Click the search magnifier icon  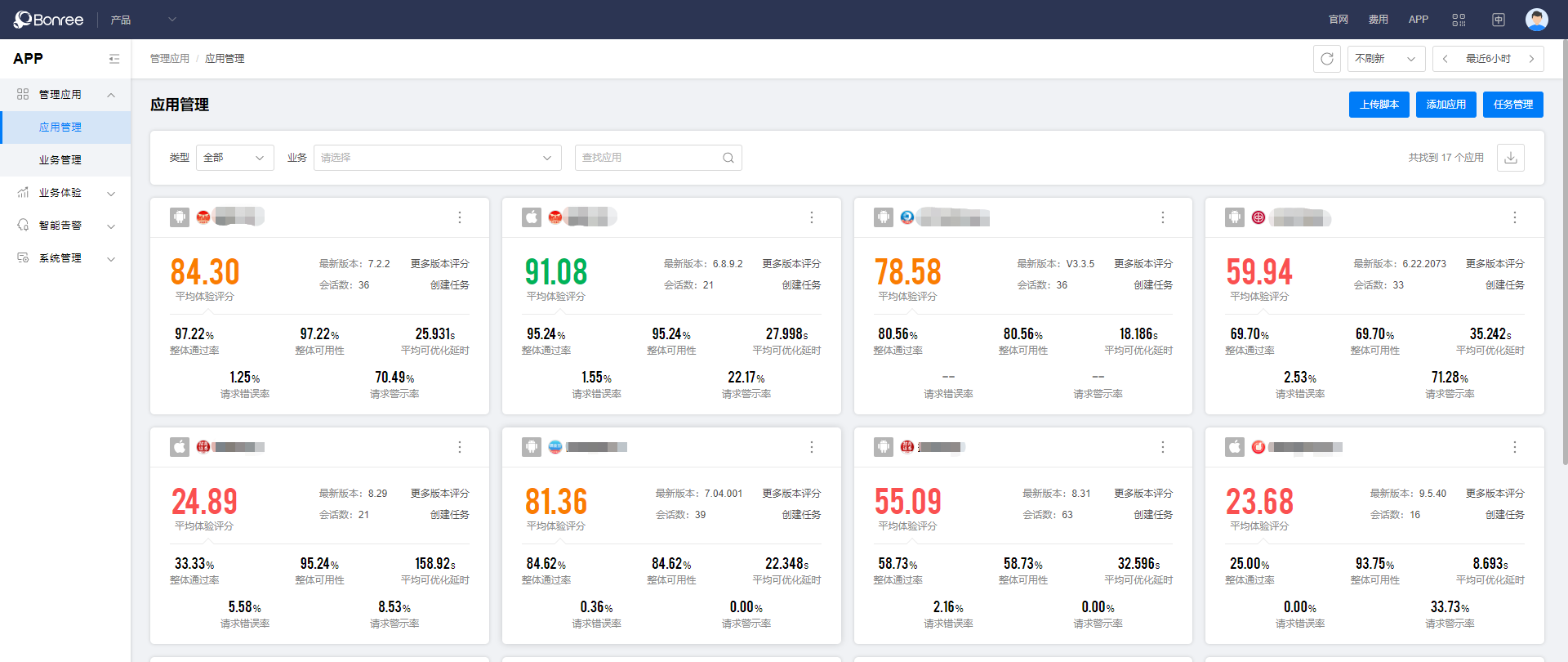(x=728, y=158)
